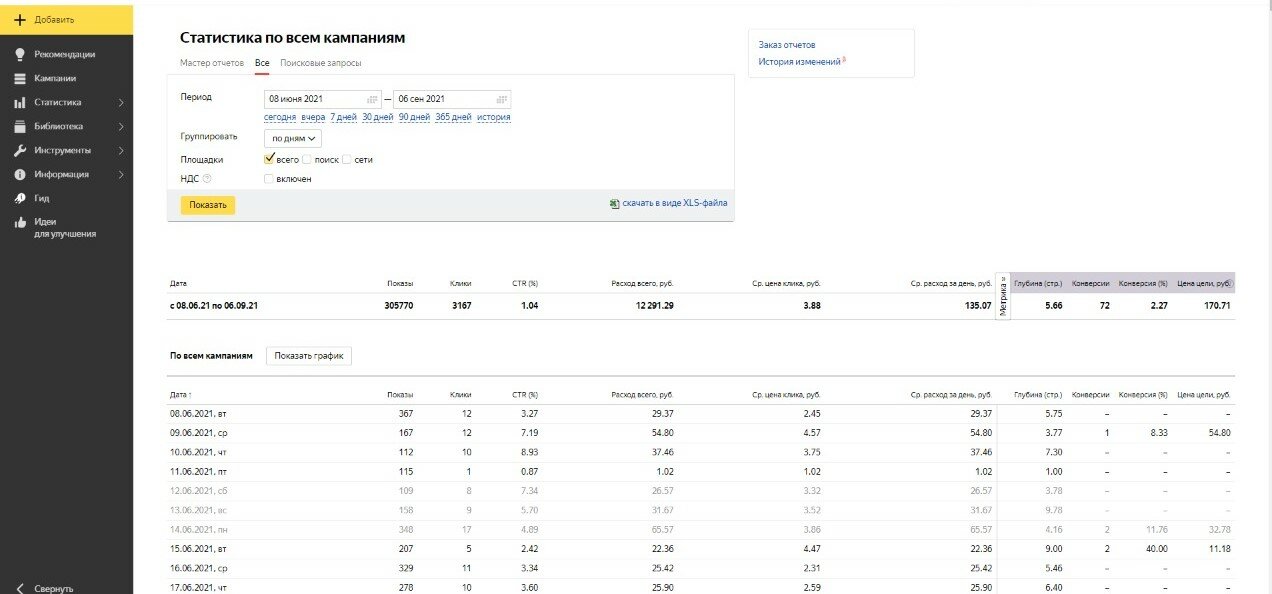Select the Все tab

coord(262,63)
